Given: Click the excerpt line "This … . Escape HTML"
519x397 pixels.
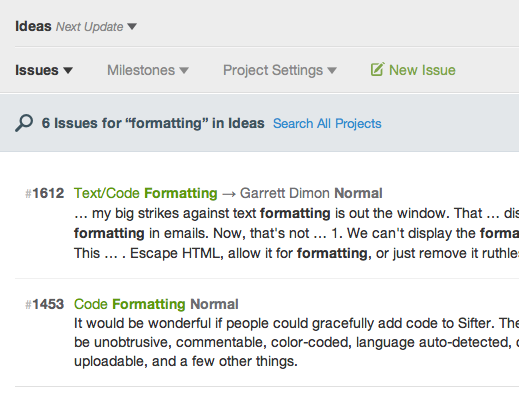Looking at the screenshot, I should 296,253.
